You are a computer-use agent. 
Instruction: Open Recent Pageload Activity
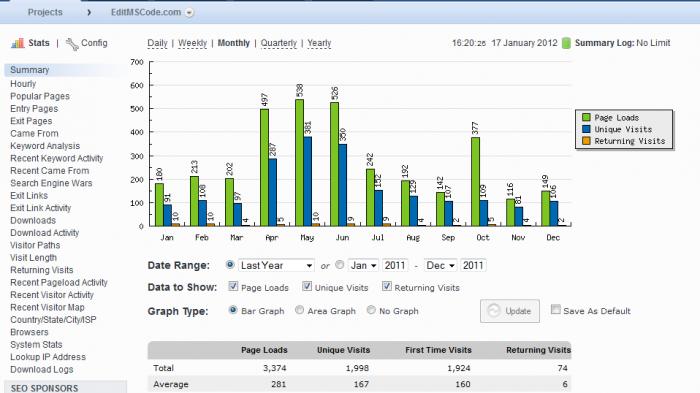pyautogui.click(x=59, y=283)
